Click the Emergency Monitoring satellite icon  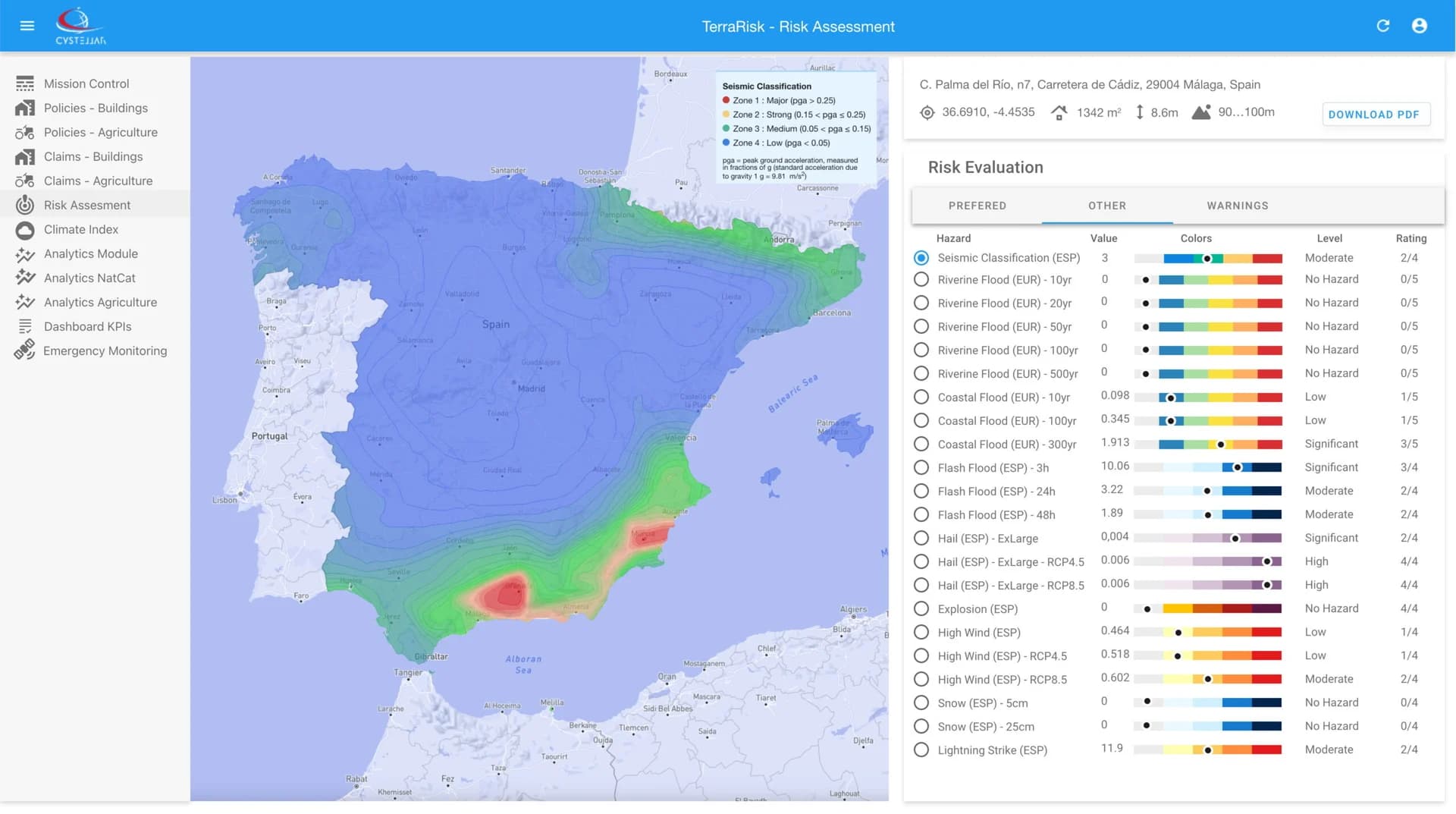click(25, 350)
